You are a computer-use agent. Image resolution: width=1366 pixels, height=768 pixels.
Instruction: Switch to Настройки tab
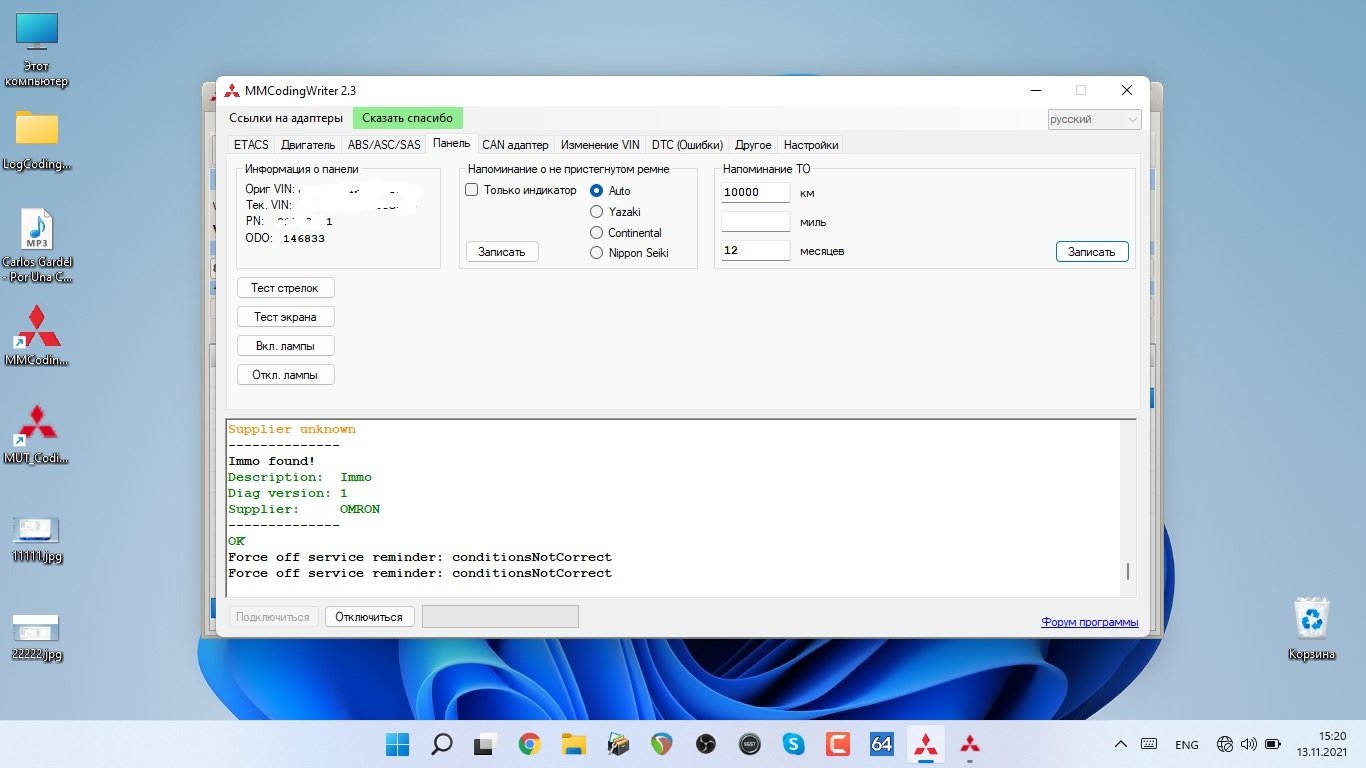[x=811, y=145]
